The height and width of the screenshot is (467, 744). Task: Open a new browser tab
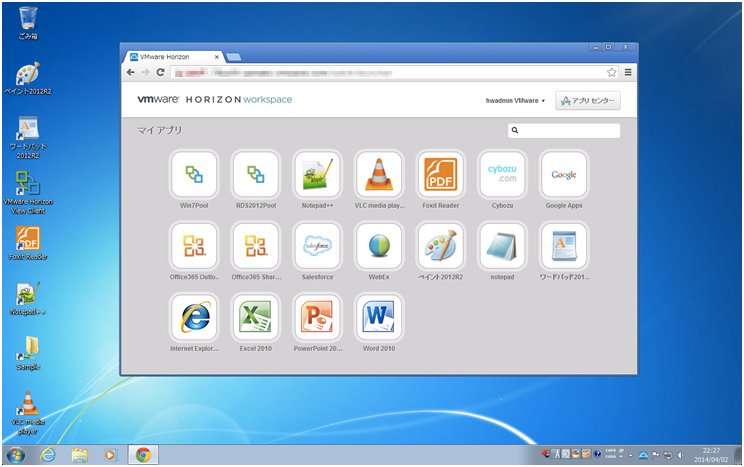(234, 57)
